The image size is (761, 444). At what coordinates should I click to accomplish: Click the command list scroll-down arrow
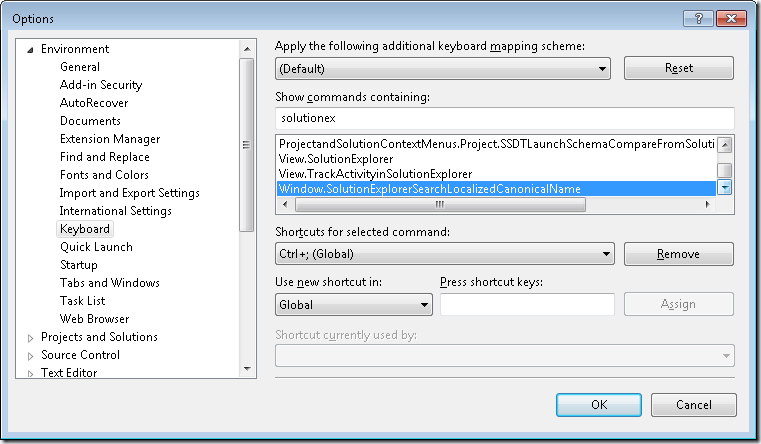[x=725, y=187]
